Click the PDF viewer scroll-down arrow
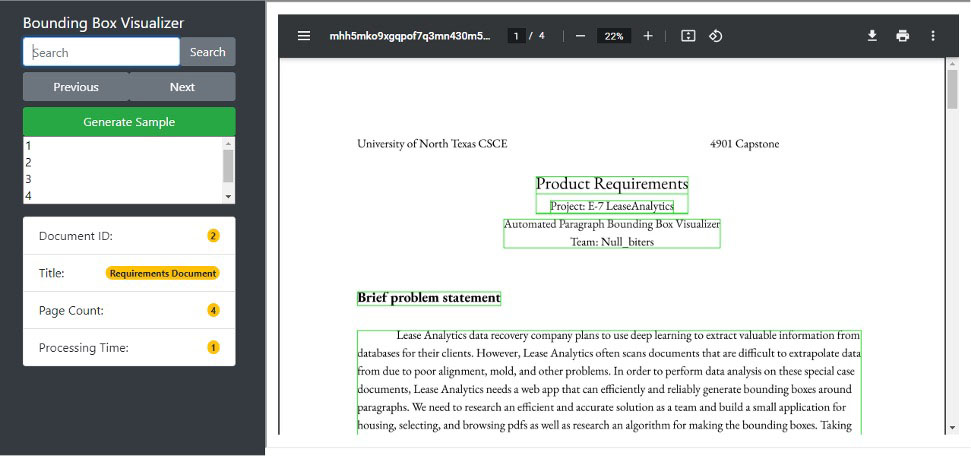This screenshot has width=971, height=456. point(952,428)
